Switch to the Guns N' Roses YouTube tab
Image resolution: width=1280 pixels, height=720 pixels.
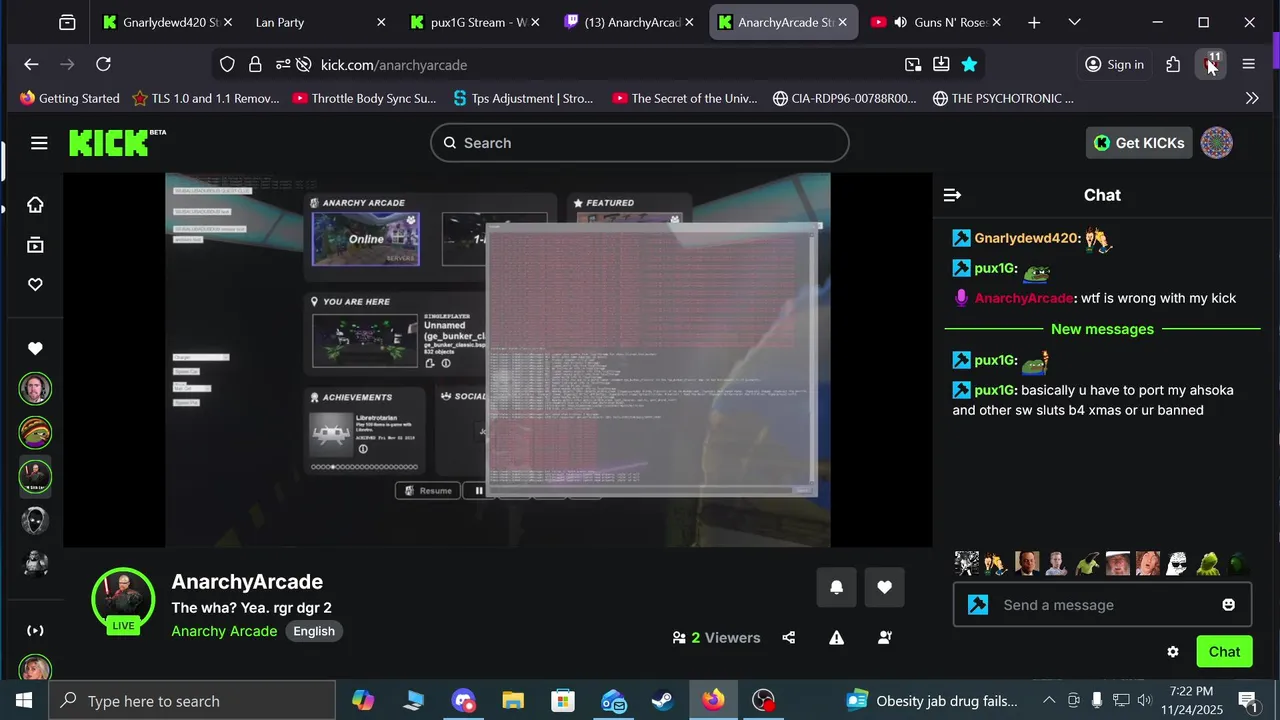[x=936, y=22]
